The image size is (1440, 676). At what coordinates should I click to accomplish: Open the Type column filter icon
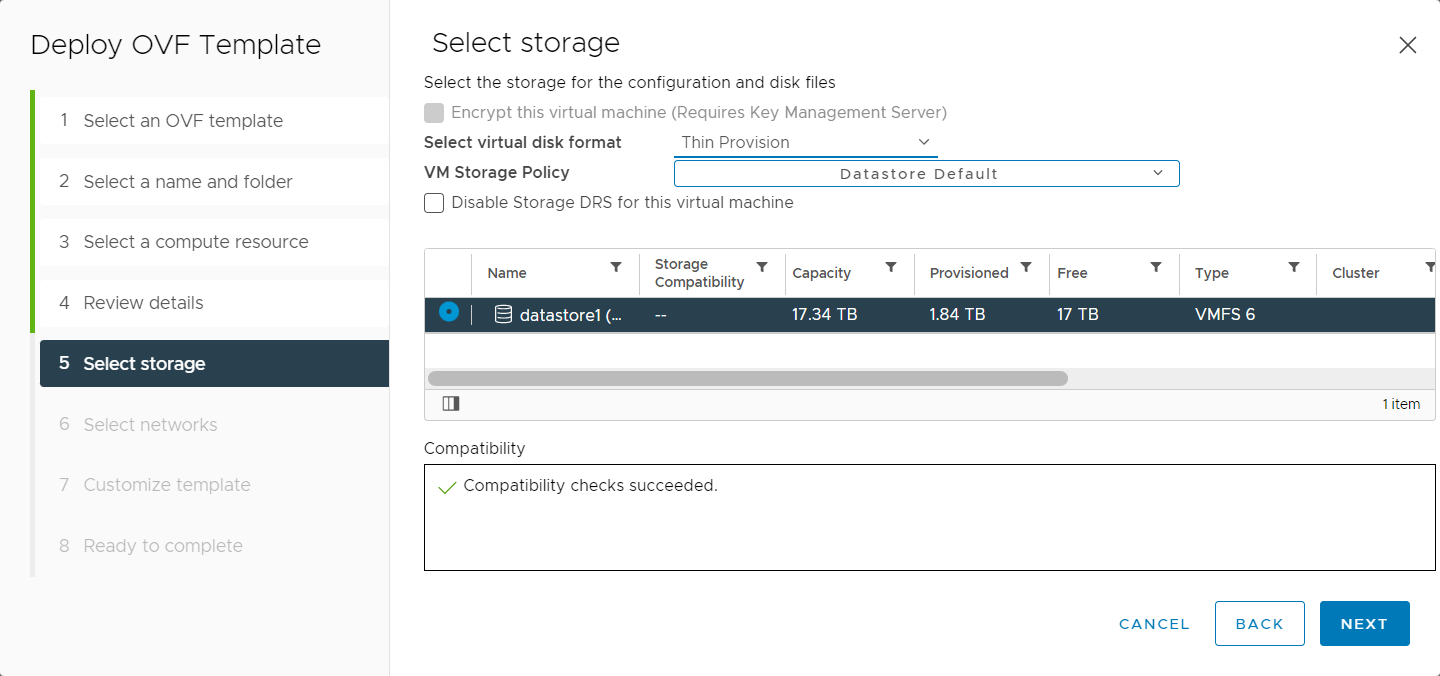[1294, 267]
